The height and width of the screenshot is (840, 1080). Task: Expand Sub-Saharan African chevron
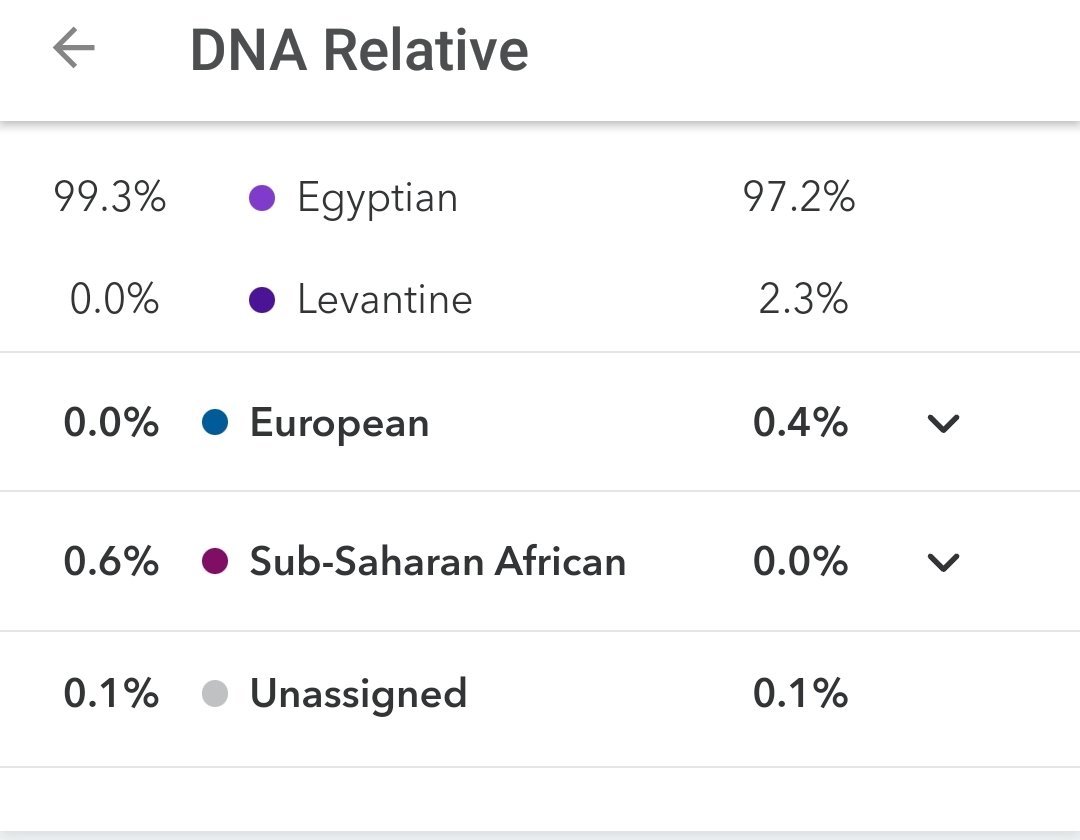tap(942, 562)
